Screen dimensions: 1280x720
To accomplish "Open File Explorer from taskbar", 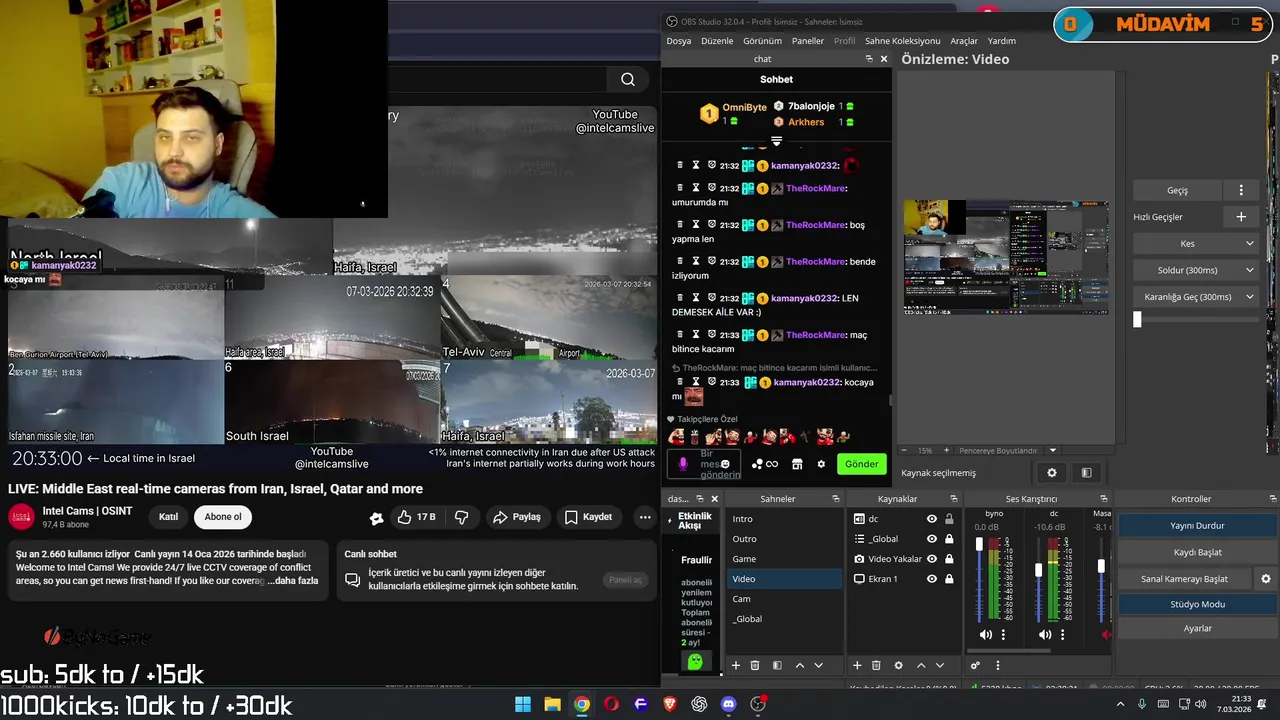I will 552,704.
